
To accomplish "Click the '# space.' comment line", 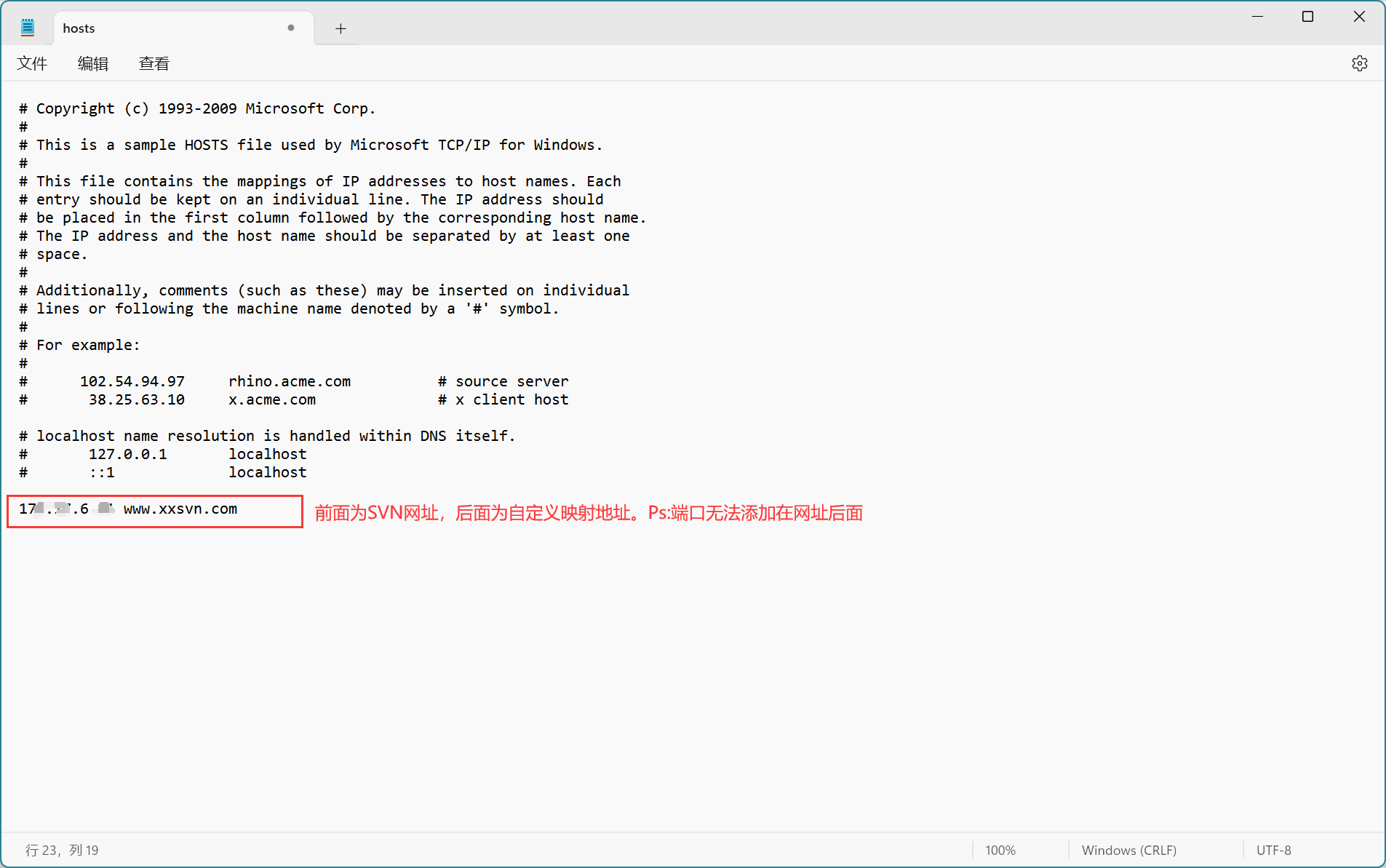I will [x=53, y=254].
